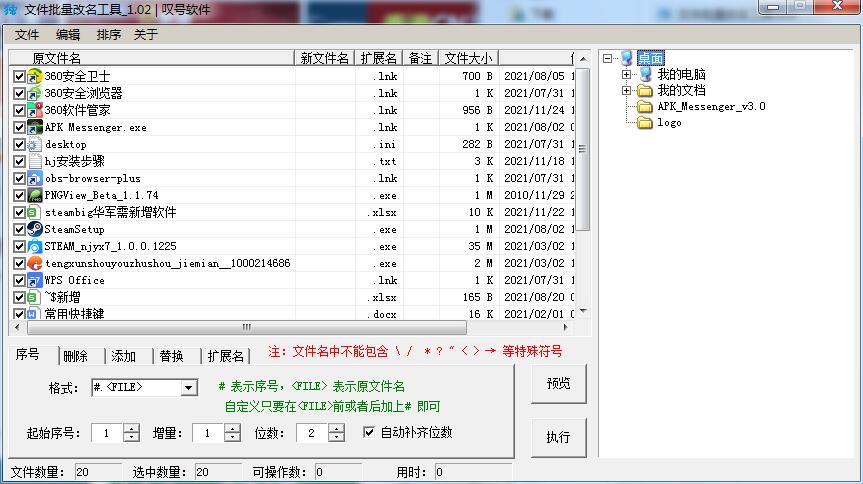Select the logo folder icon in tree

pyautogui.click(x=644, y=123)
